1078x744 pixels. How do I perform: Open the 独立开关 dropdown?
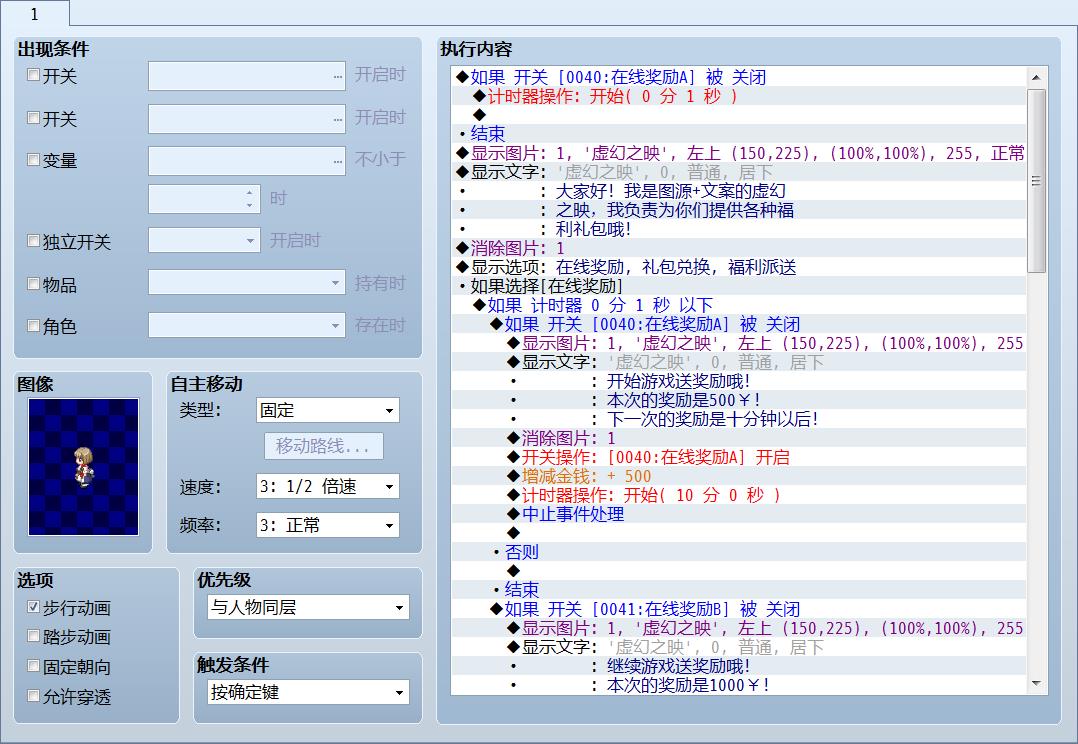204,241
